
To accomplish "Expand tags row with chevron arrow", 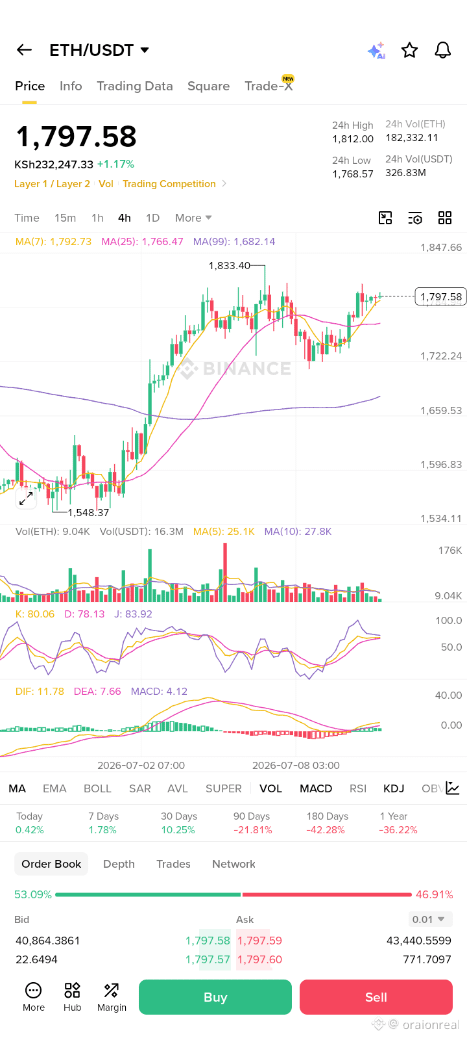I will [224, 184].
